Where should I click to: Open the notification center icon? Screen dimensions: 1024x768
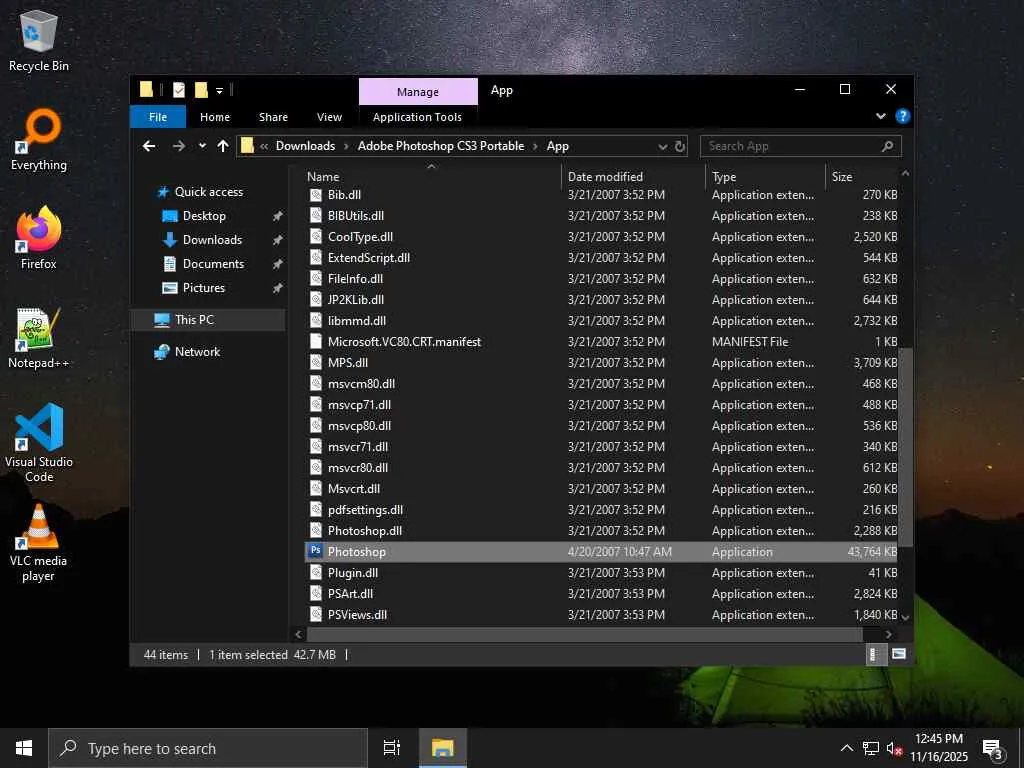pos(993,748)
